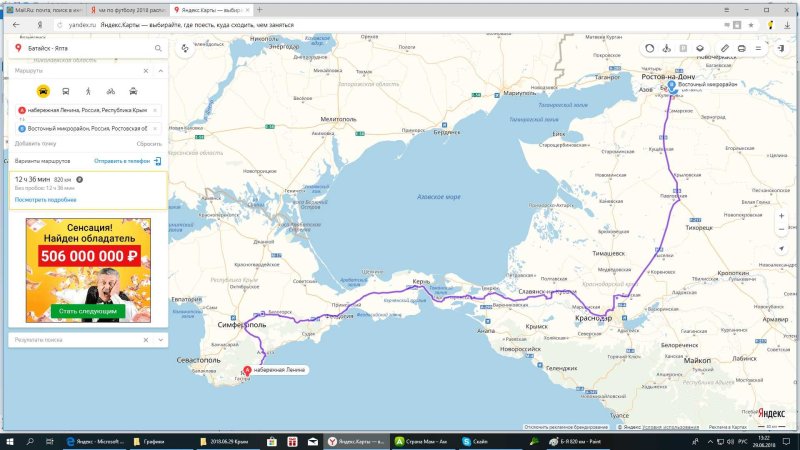
Task: Activate the ruler distance tool
Action: tap(724, 48)
